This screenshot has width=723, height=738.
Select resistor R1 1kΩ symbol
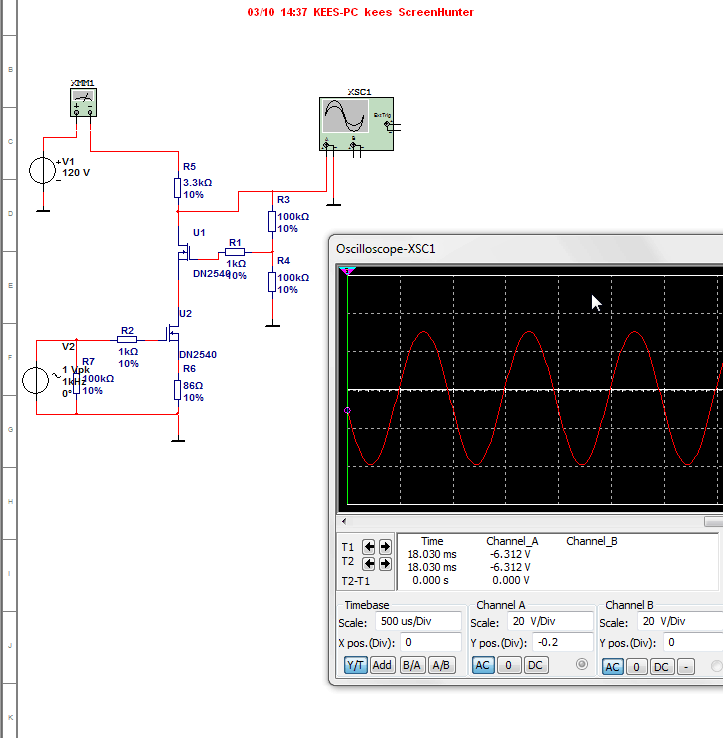pyautogui.click(x=235, y=252)
